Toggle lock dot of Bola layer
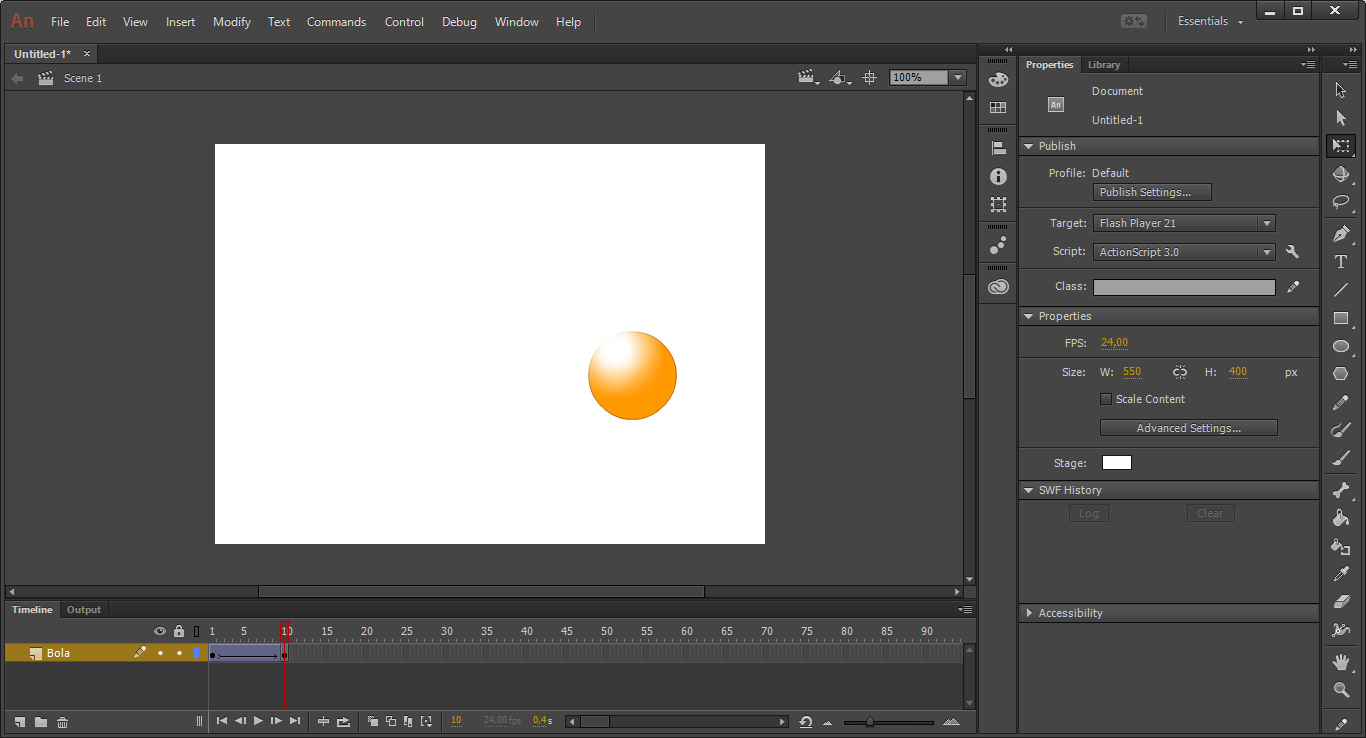This screenshot has width=1366, height=738. (179, 653)
